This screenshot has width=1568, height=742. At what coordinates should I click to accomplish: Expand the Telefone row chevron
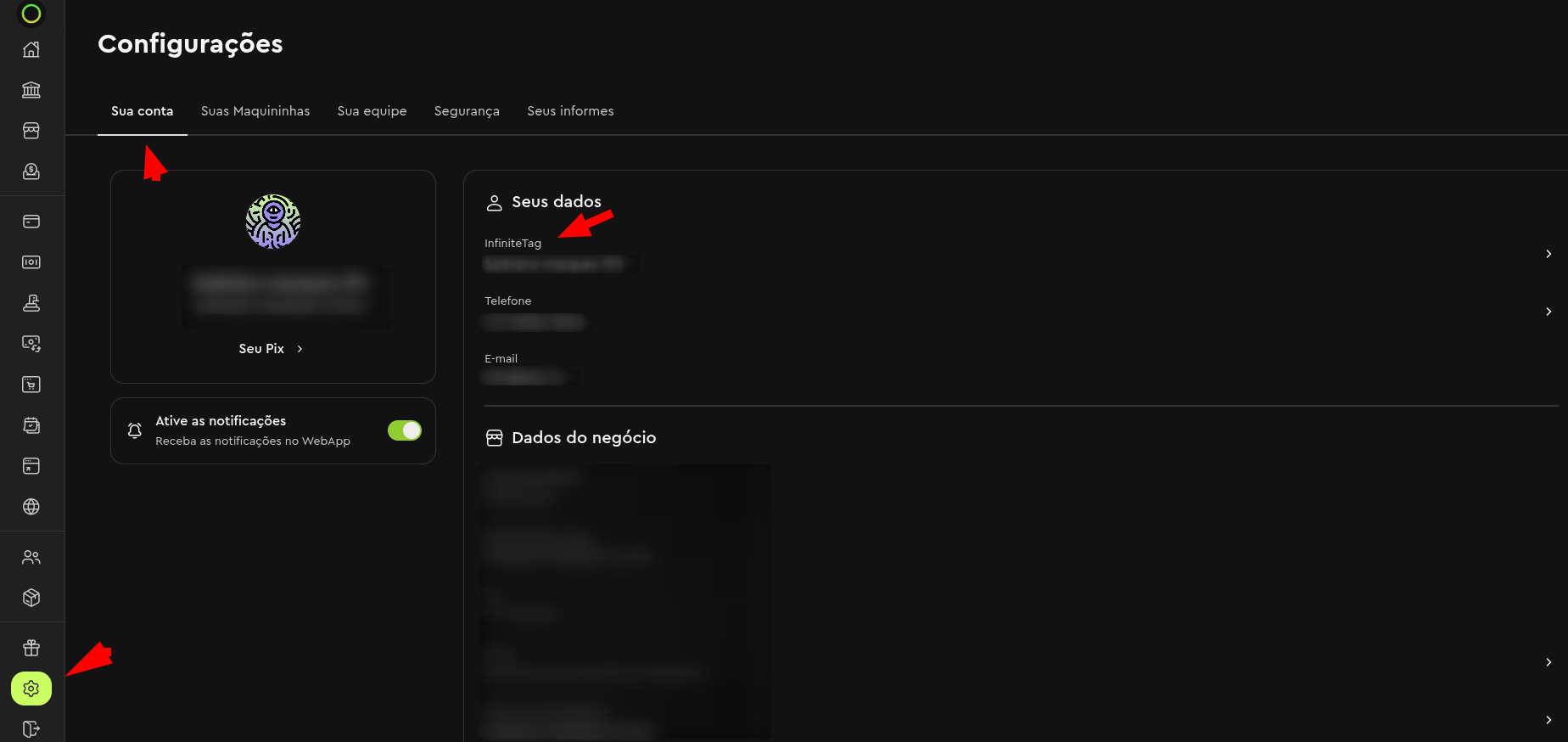coord(1548,312)
